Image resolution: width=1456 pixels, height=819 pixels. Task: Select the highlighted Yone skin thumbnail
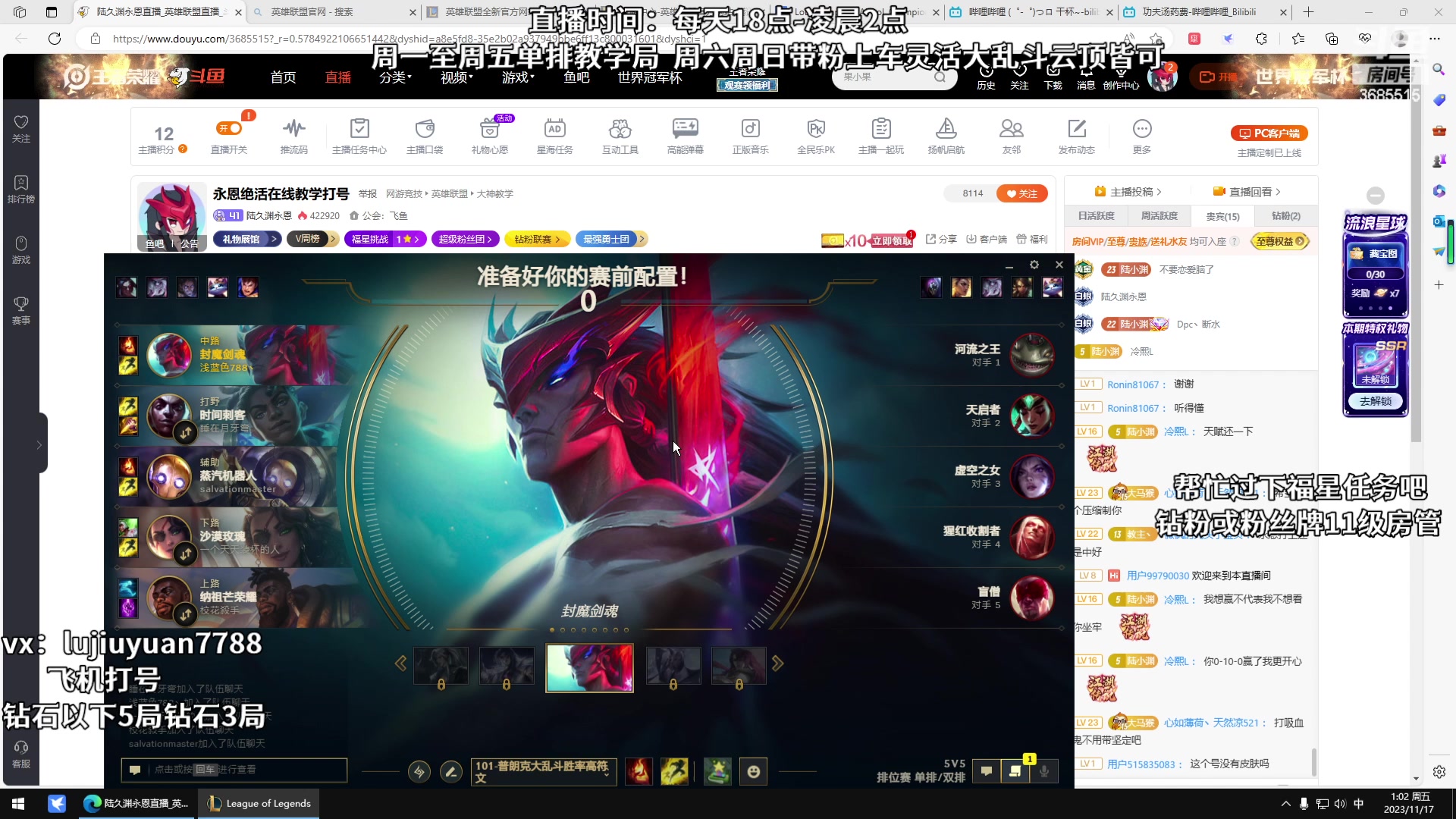[590, 667]
